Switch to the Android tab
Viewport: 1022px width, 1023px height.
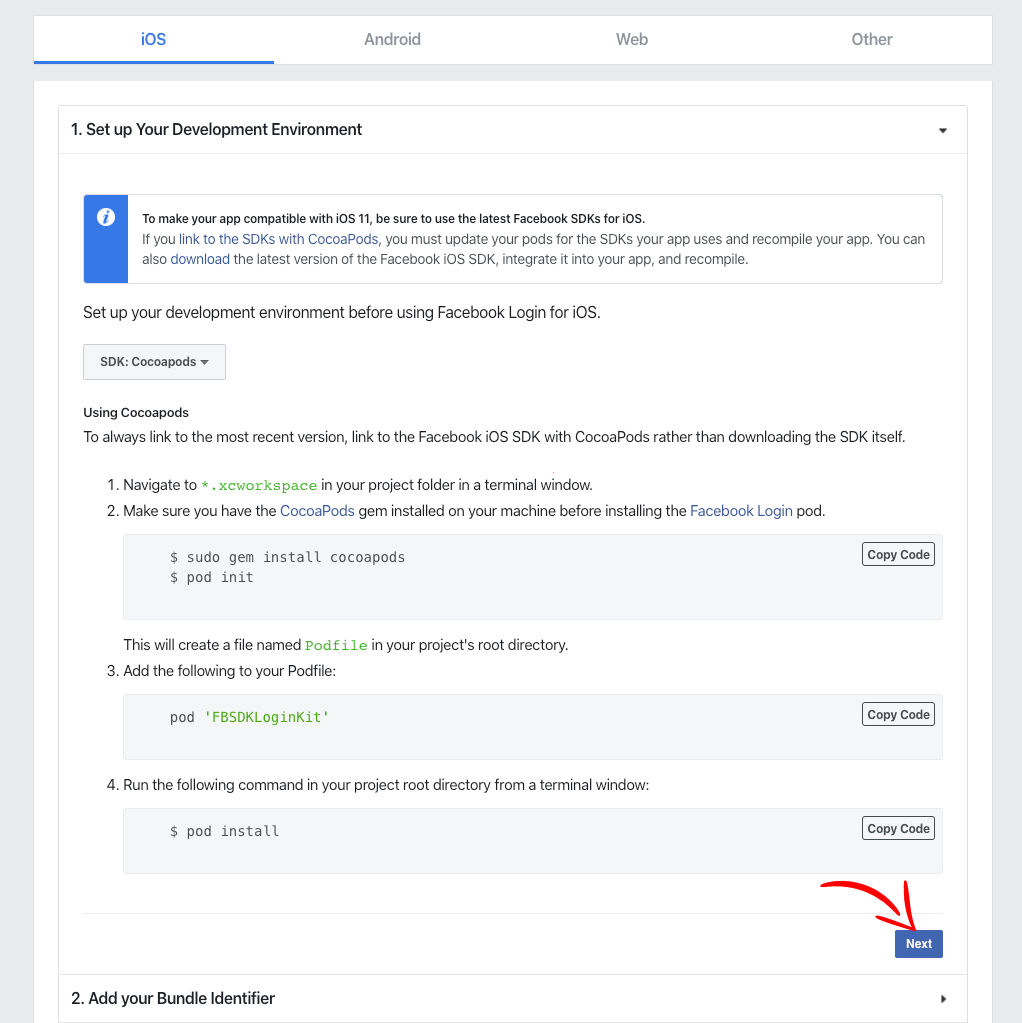click(392, 39)
